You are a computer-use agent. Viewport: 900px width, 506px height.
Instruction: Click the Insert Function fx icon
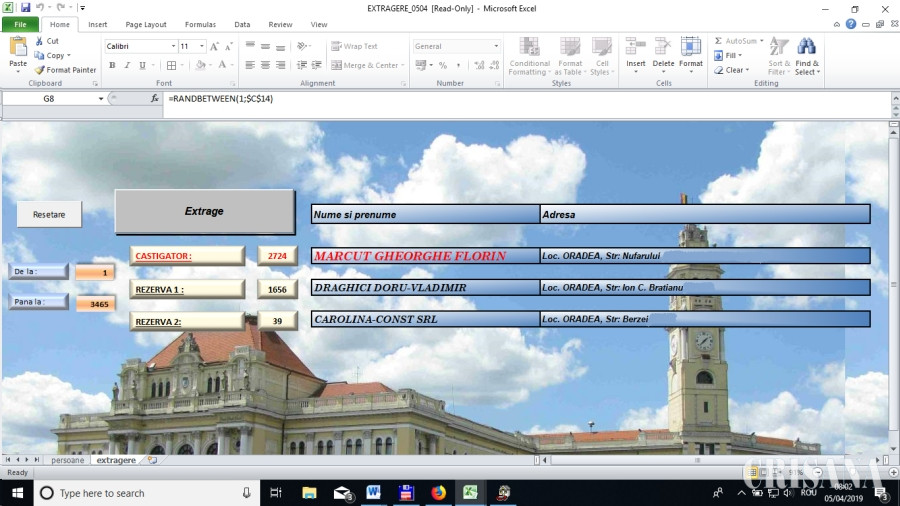154,99
